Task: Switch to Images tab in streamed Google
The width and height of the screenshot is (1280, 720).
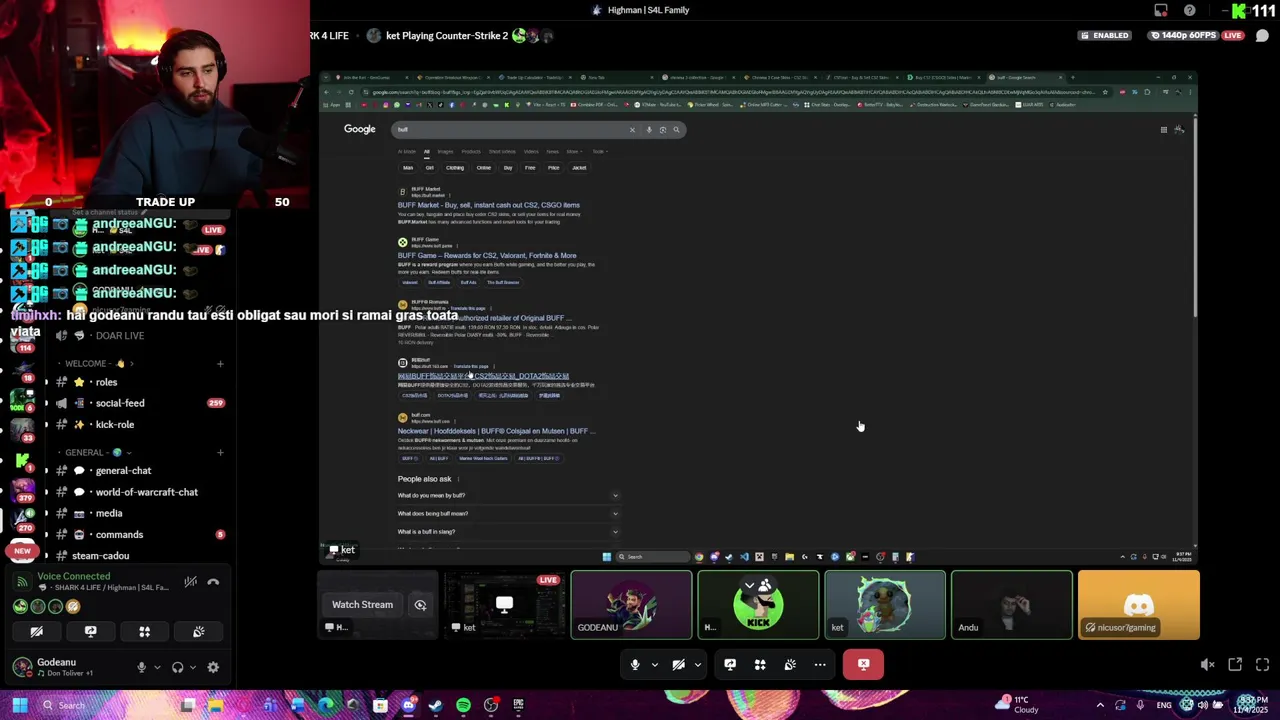Action: 445,152
